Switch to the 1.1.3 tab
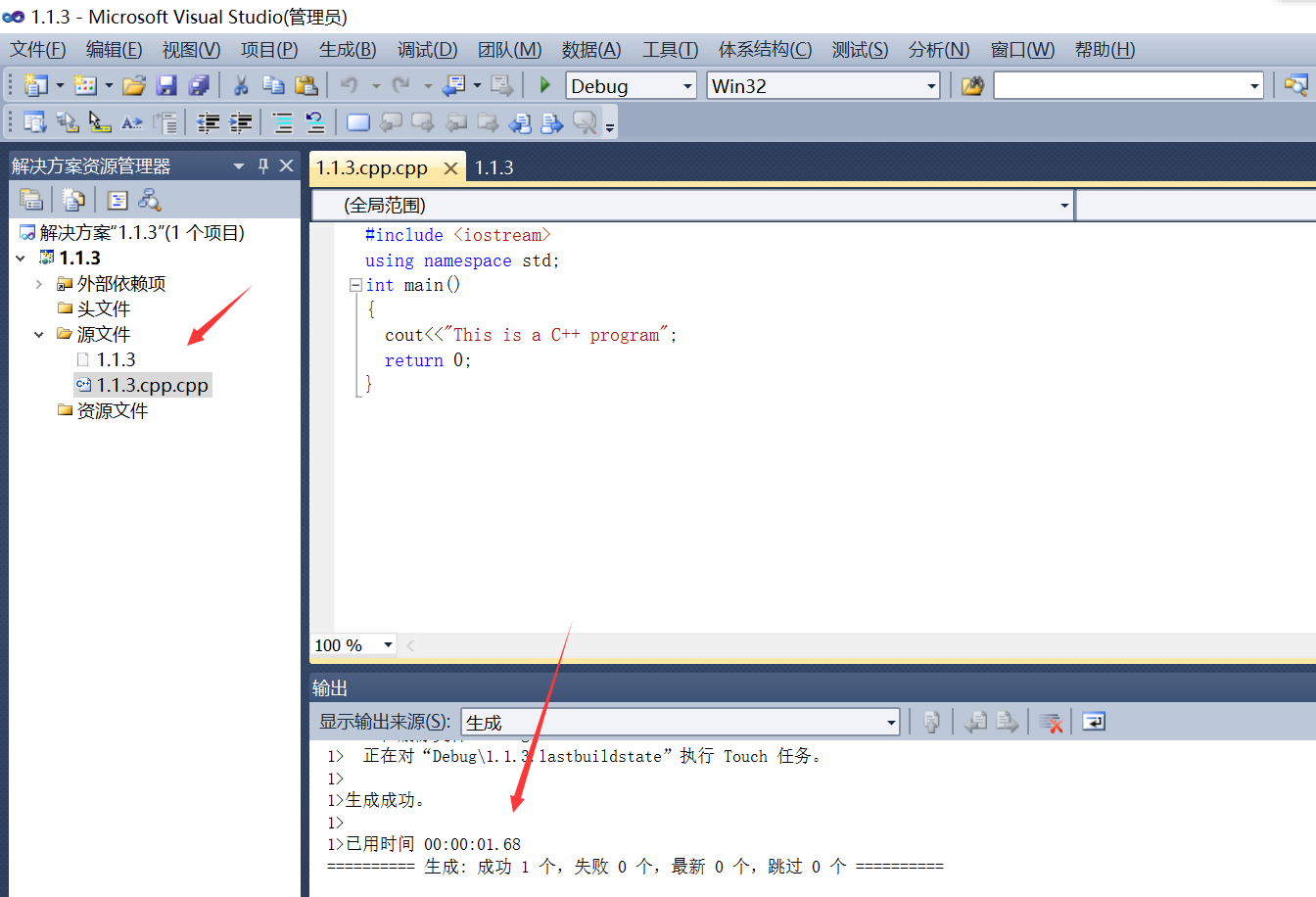 coord(493,167)
